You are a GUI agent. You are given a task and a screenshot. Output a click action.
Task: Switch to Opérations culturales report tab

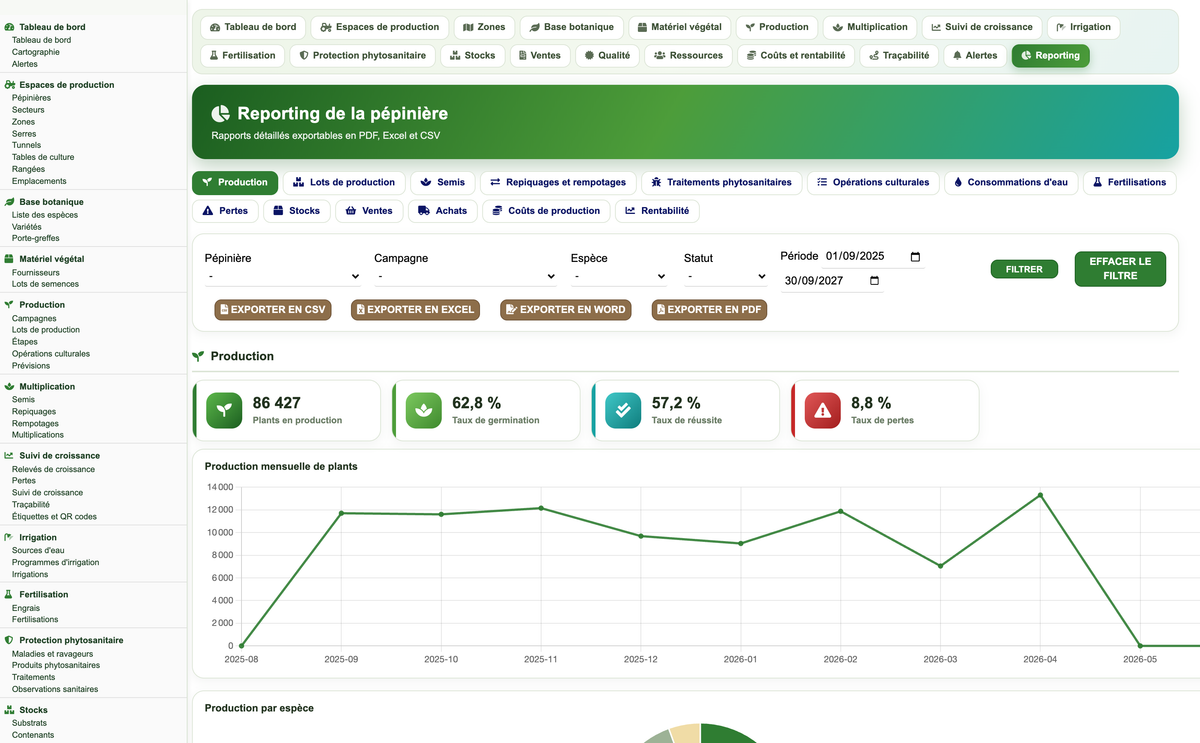873,182
